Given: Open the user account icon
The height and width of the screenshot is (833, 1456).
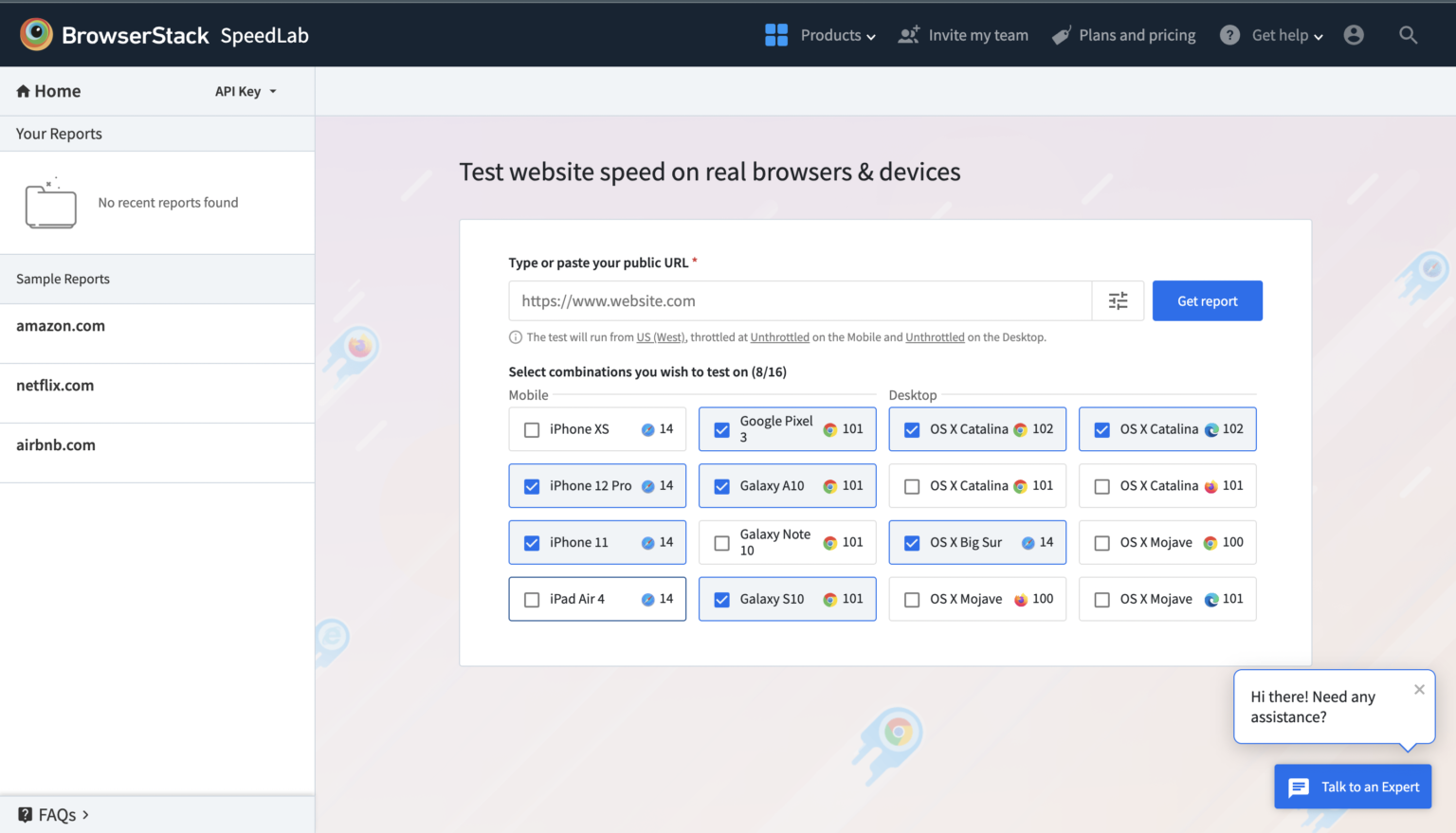Looking at the screenshot, I should [1354, 34].
